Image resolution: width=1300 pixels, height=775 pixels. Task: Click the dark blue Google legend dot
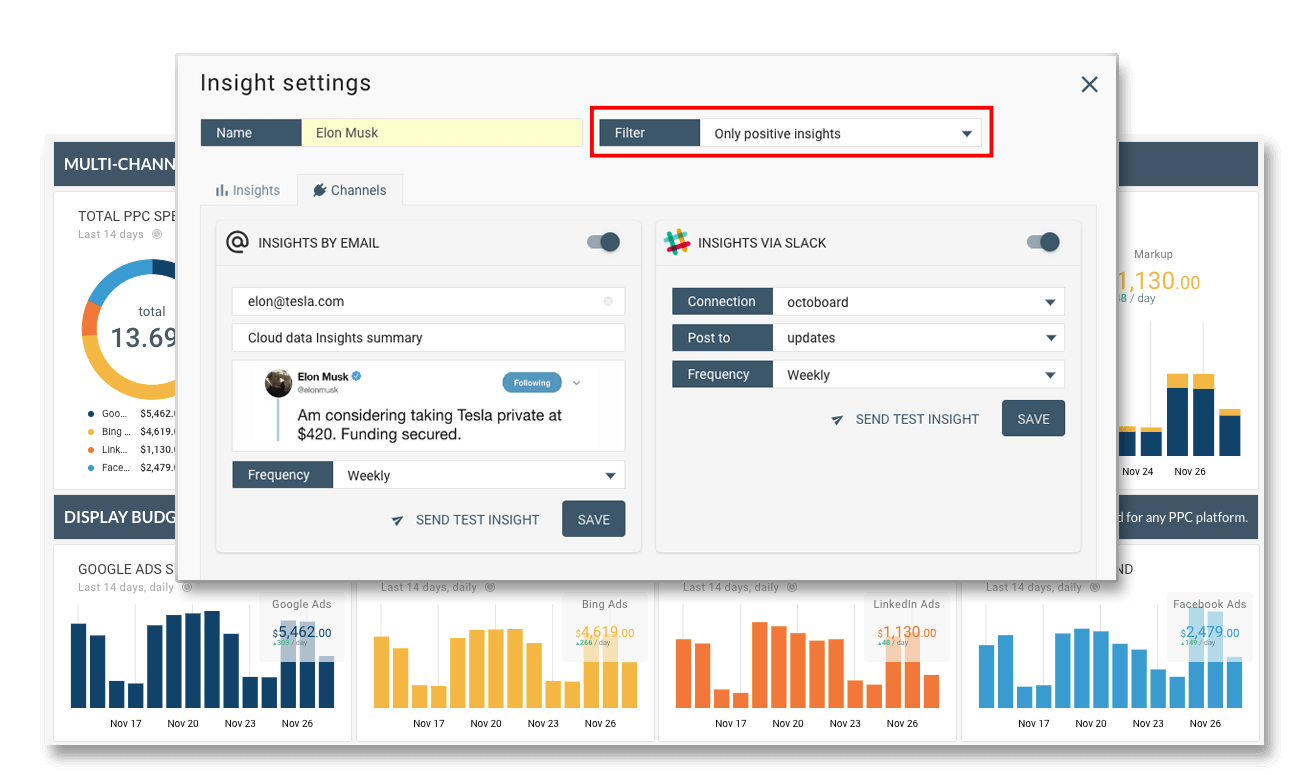tap(91, 413)
